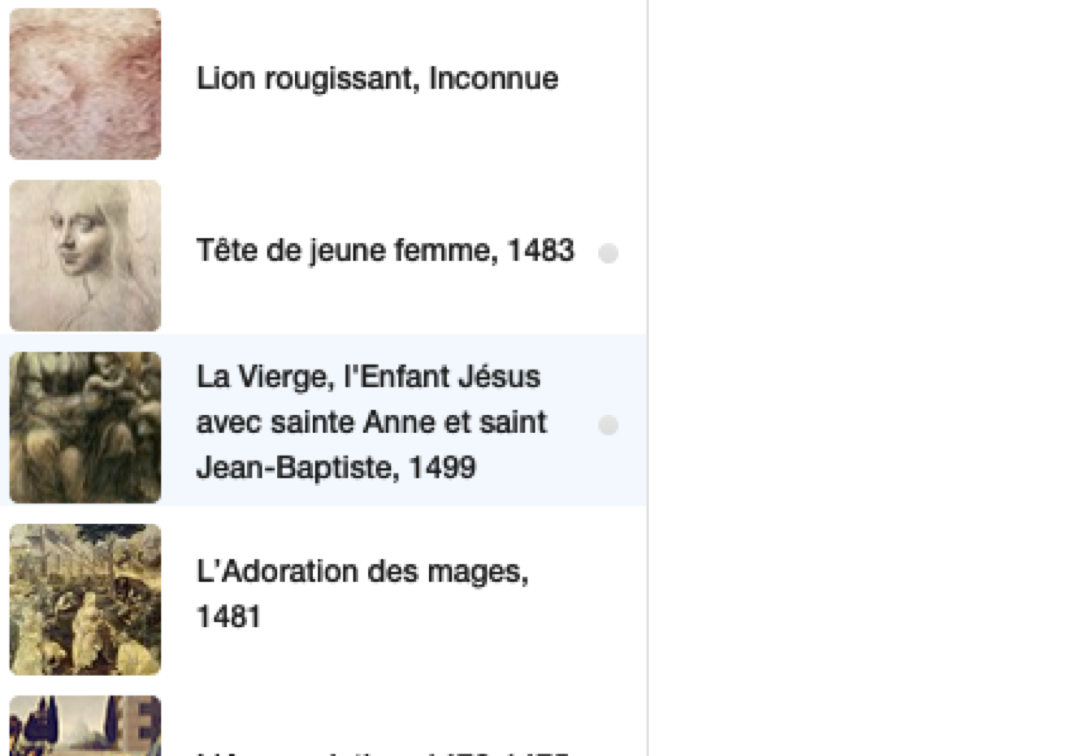
Task: Open the partially visible bottom artwork thumbnail
Action: (x=85, y=728)
